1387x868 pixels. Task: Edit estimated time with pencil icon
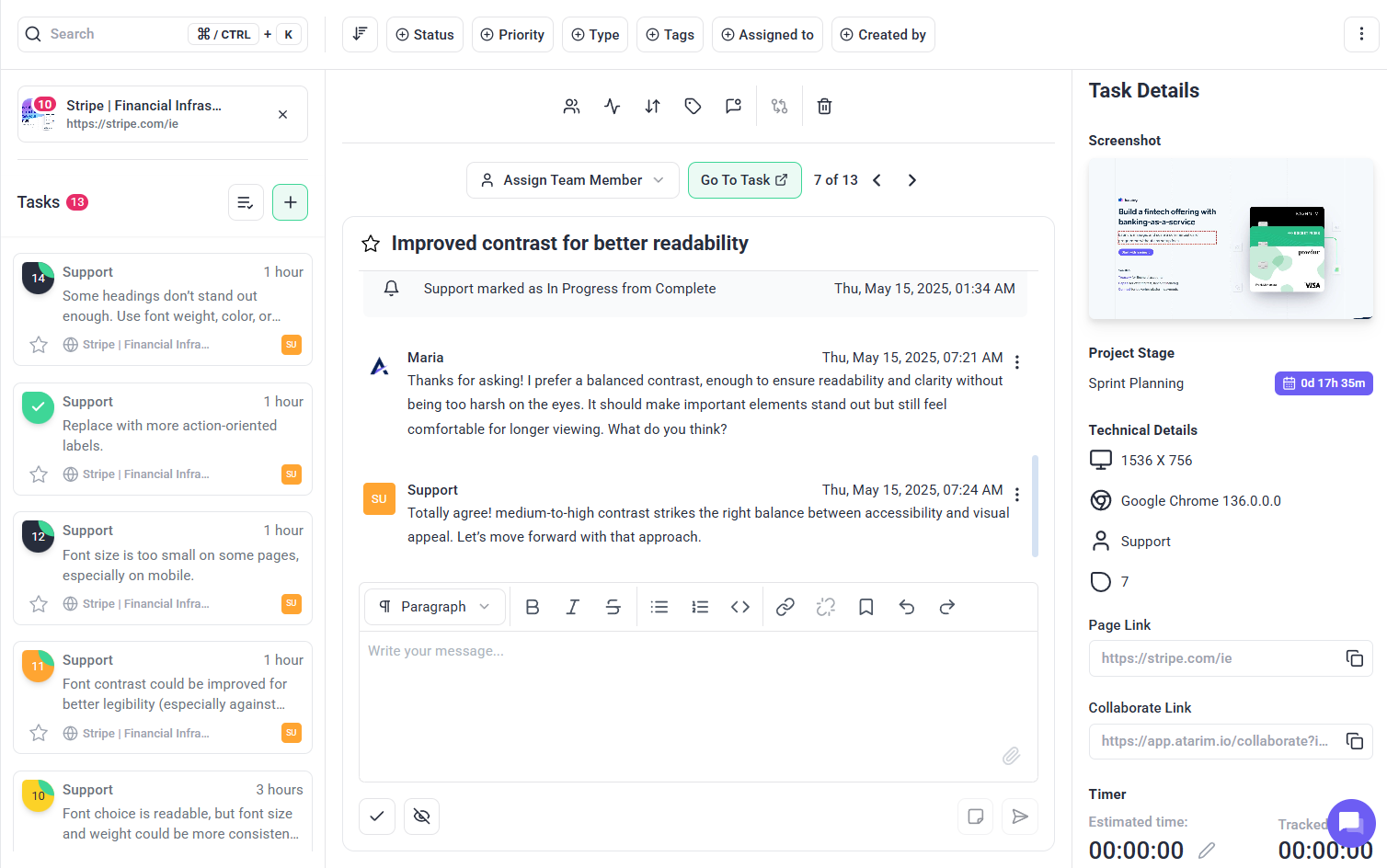[x=1207, y=851]
